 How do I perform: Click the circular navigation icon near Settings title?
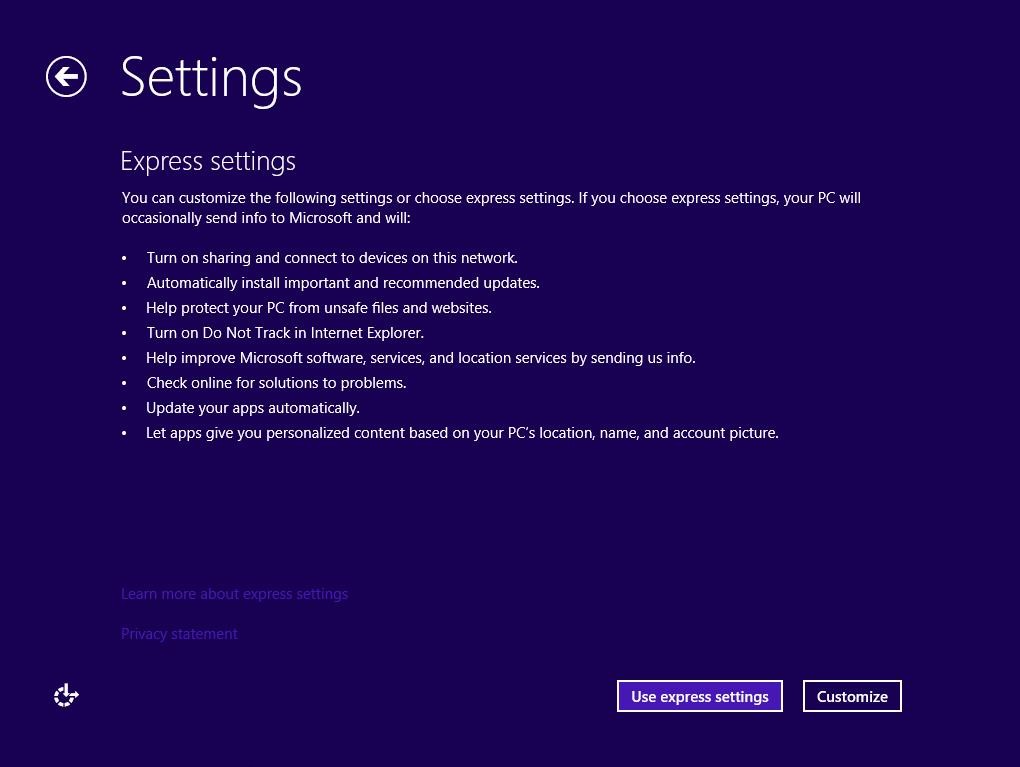pyautogui.click(x=66, y=76)
